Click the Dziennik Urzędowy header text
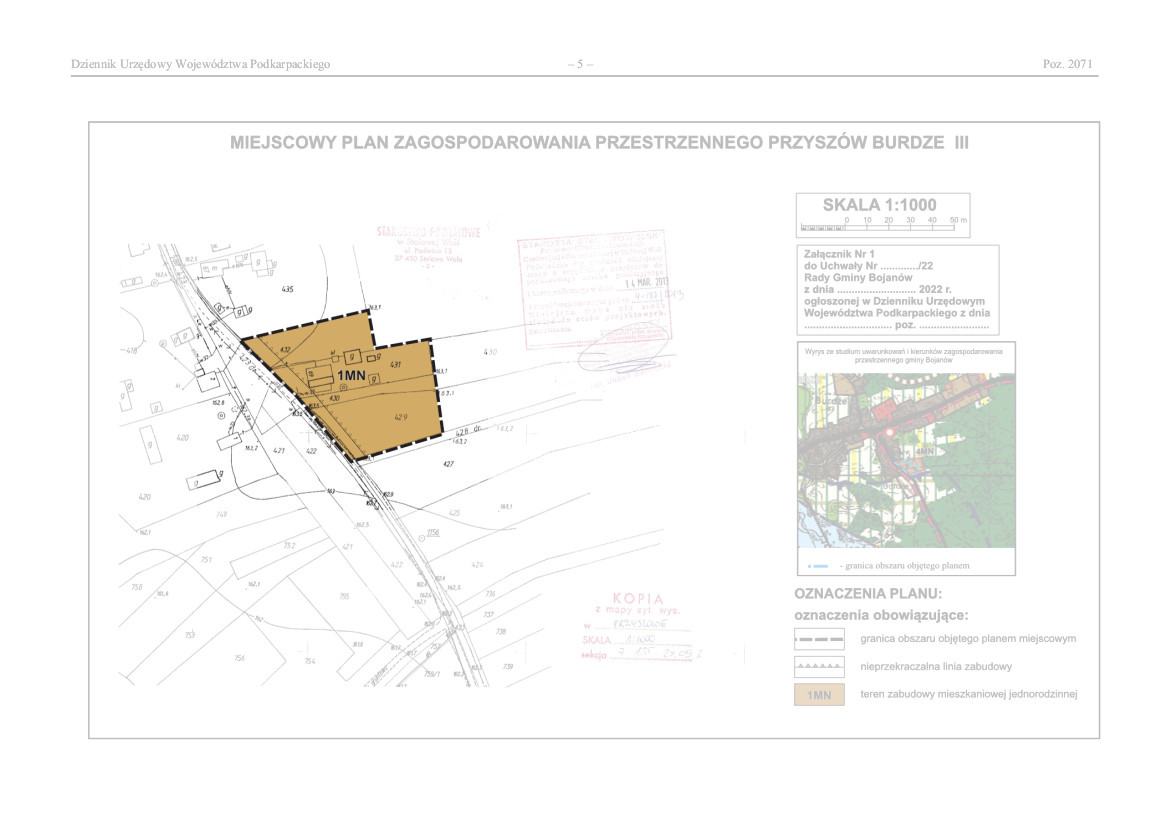The image size is (1169, 826). (200, 64)
